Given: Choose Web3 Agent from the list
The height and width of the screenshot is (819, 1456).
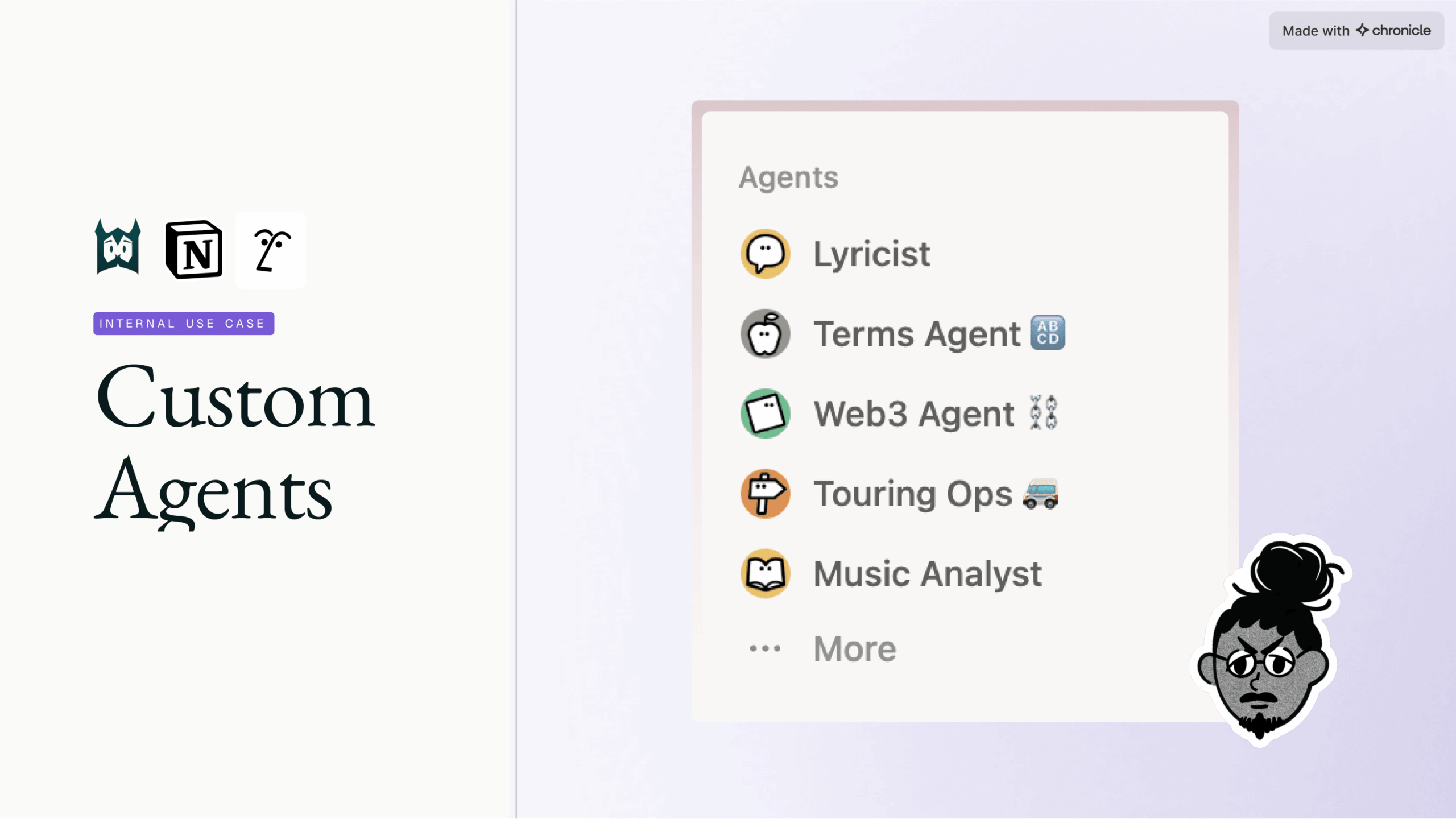Looking at the screenshot, I should (913, 413).
